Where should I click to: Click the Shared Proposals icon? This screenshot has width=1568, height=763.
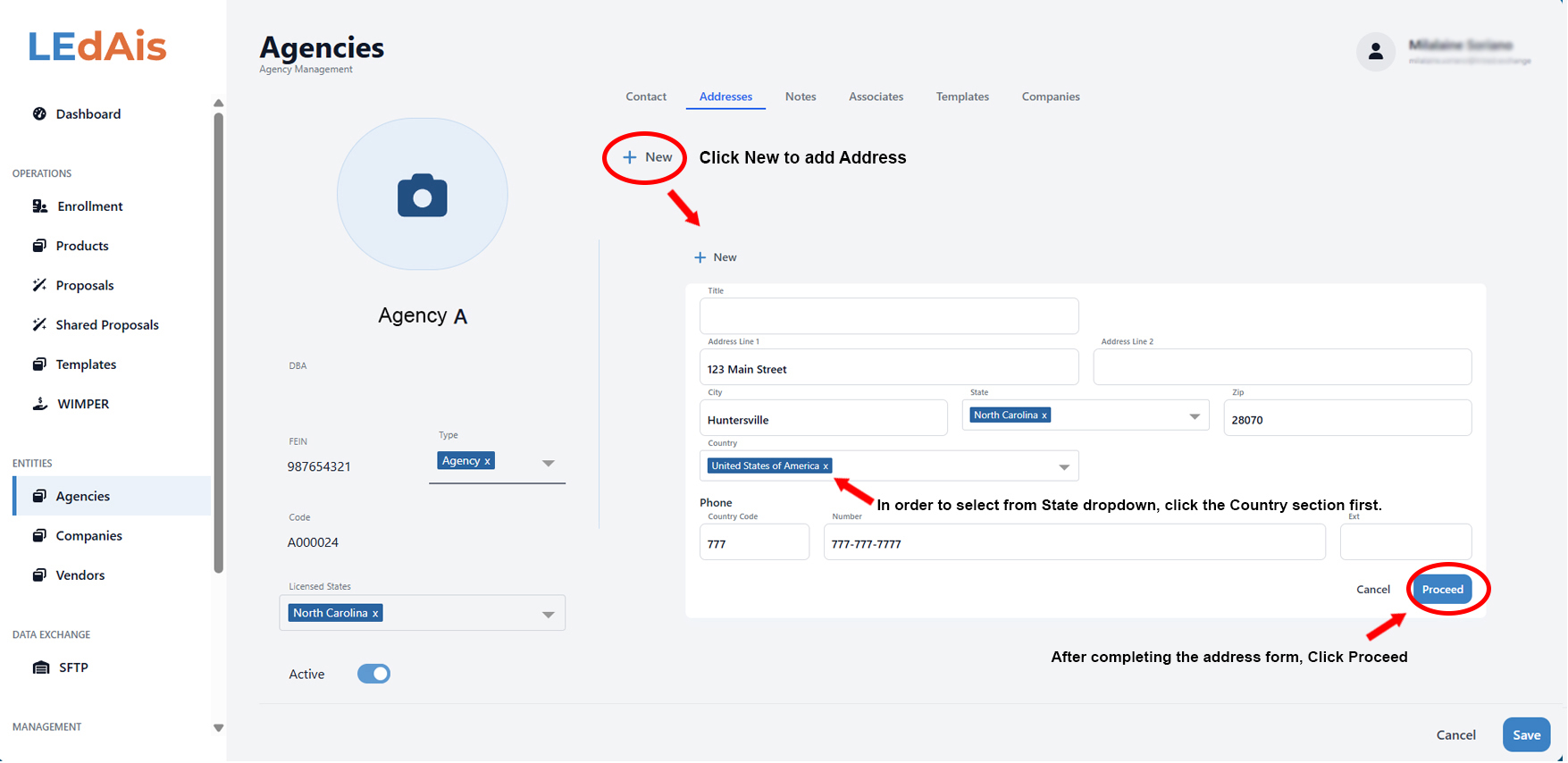[x=39, y=324]
